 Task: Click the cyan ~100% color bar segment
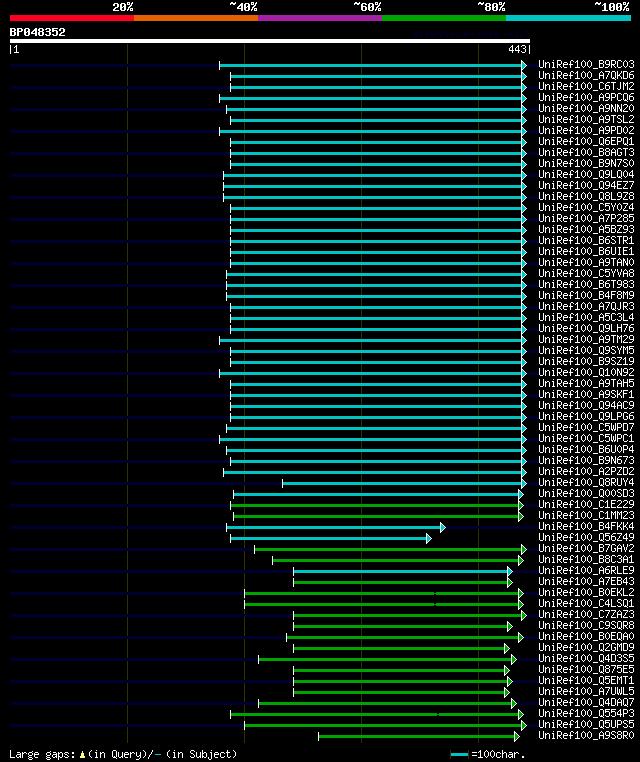568,18
